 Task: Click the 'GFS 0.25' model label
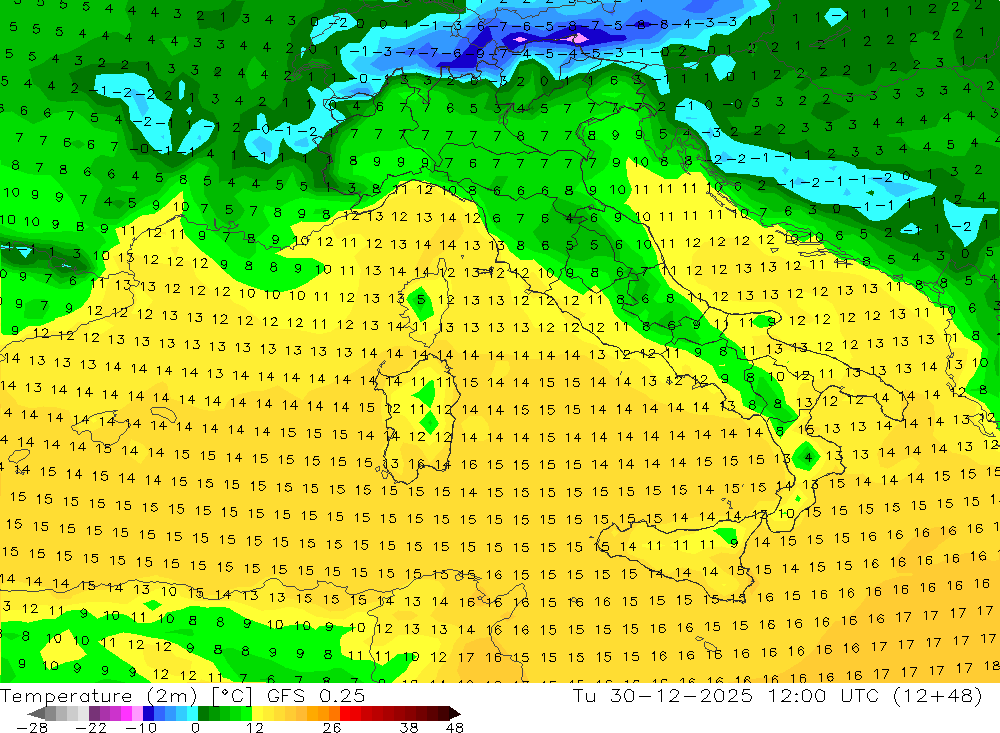click(316, 696)
